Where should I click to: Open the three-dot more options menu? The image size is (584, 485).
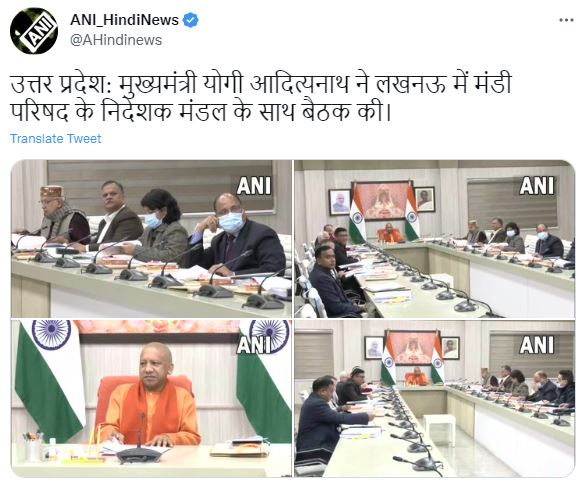566,20
